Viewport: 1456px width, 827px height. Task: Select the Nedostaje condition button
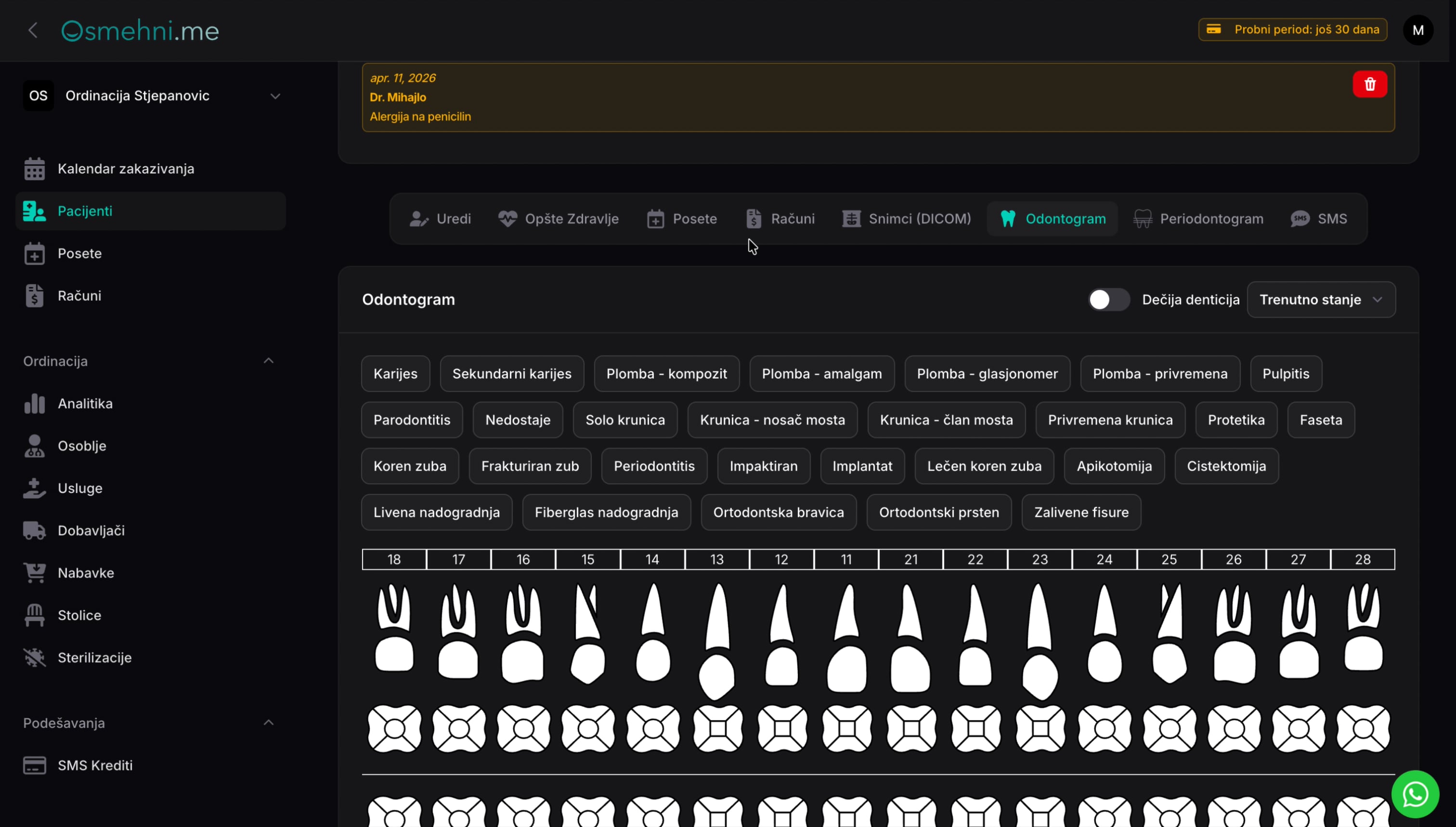tap(518, 420)
